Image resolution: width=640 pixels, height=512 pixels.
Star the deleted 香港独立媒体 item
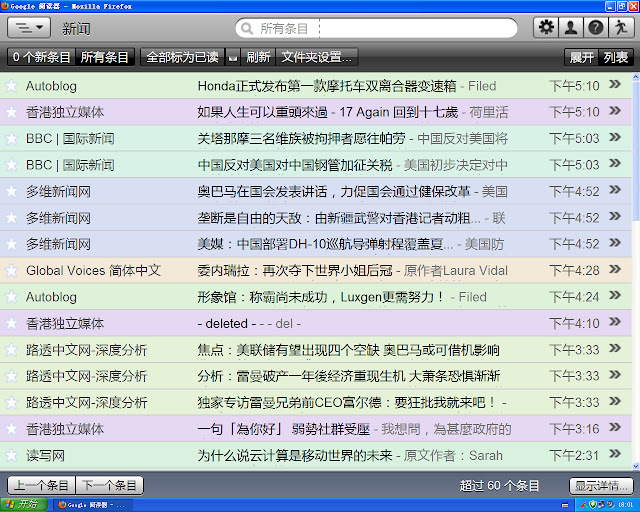coord(12,323)
